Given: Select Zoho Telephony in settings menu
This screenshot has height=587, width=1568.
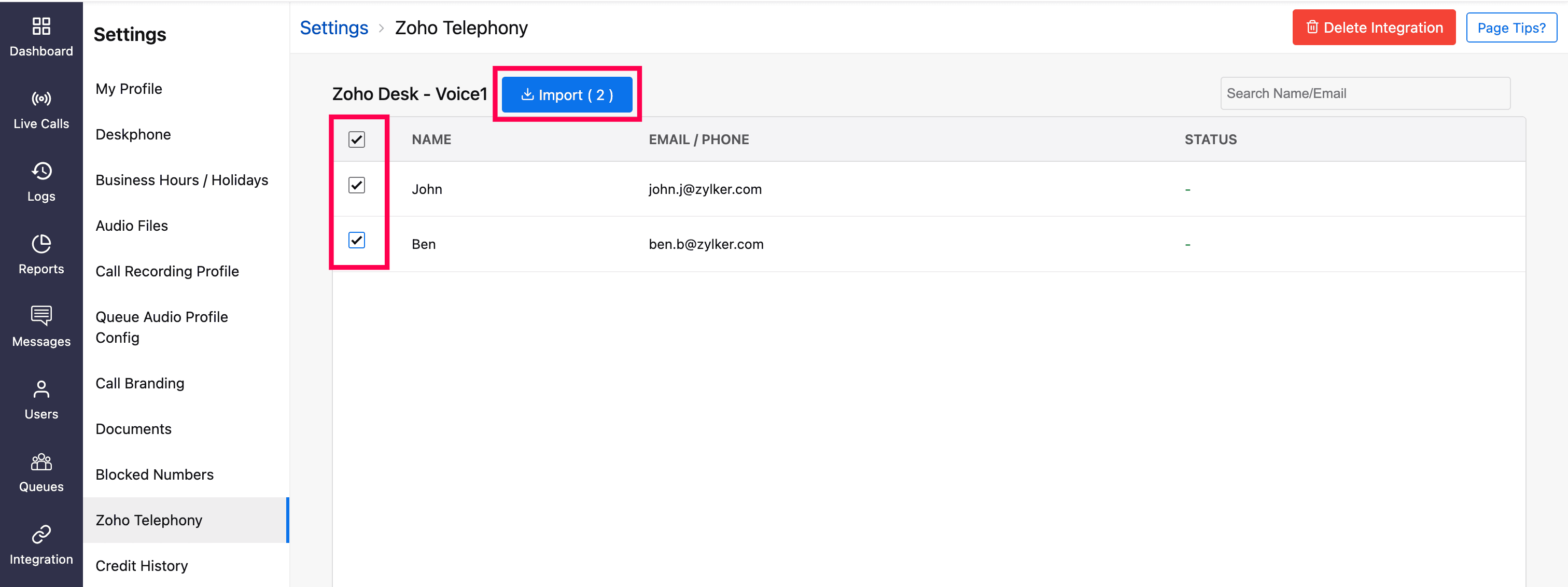Looking at the screenshot, I should (x=148, y=520).
